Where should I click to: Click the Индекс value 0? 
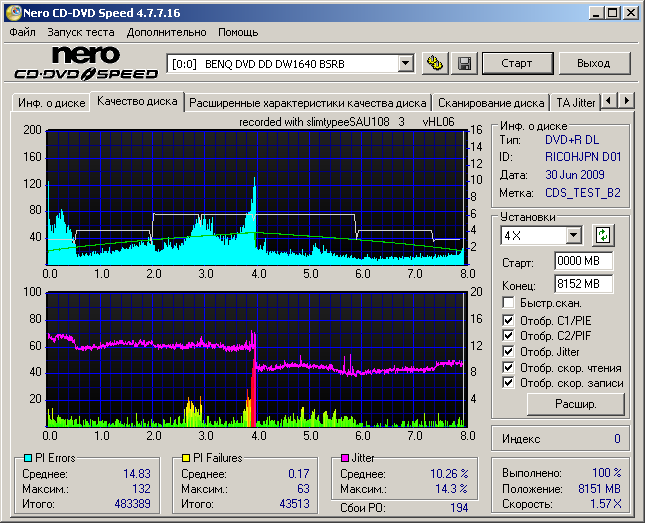tap(617, 439)
